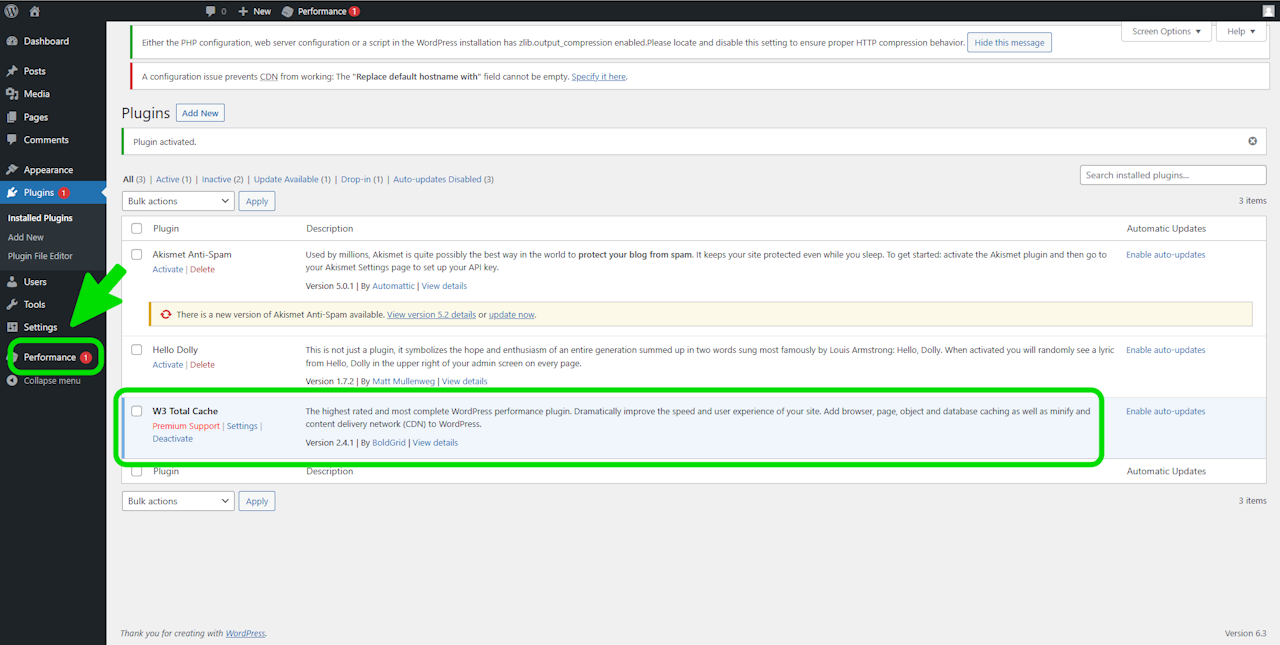Select Add New submenu item
This screenshot has height=645, width=1280.
26,237
